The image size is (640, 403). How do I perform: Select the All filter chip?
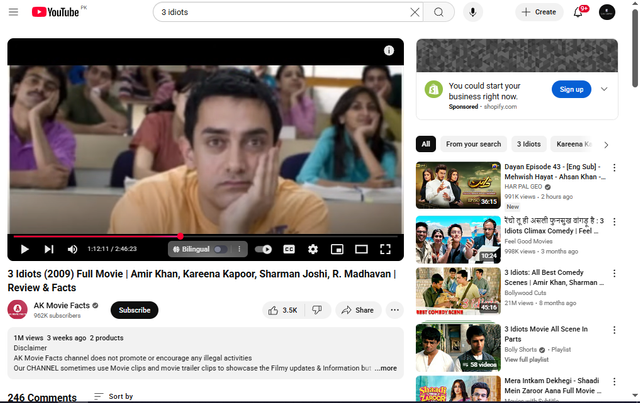pos(426,144)
